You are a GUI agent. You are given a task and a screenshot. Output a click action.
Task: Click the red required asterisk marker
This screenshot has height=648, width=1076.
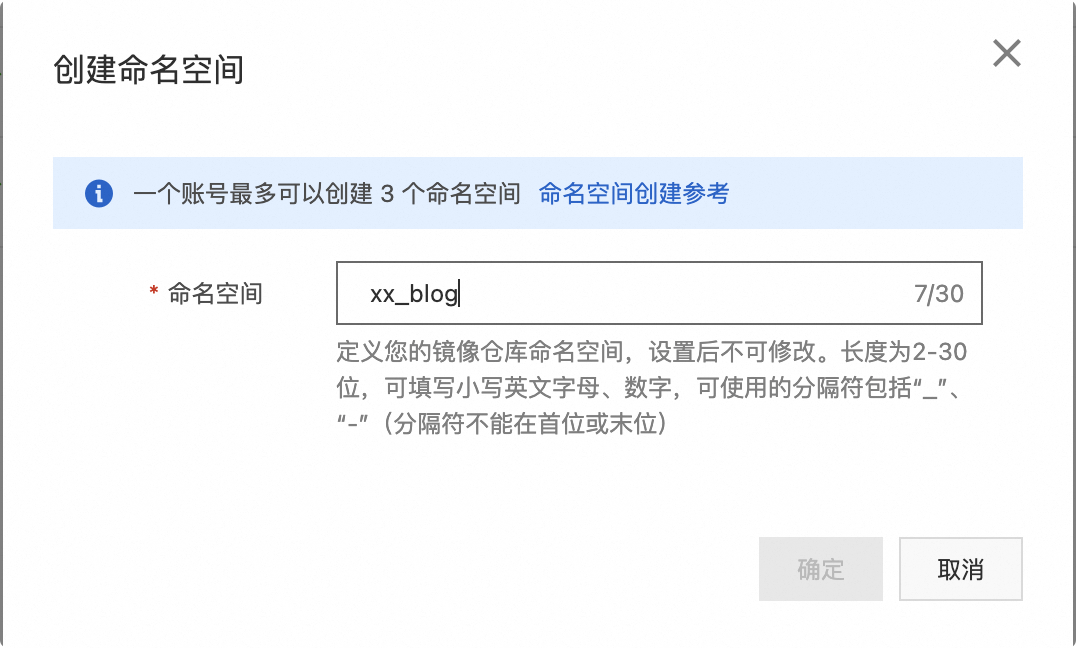[x=153, y=293]
